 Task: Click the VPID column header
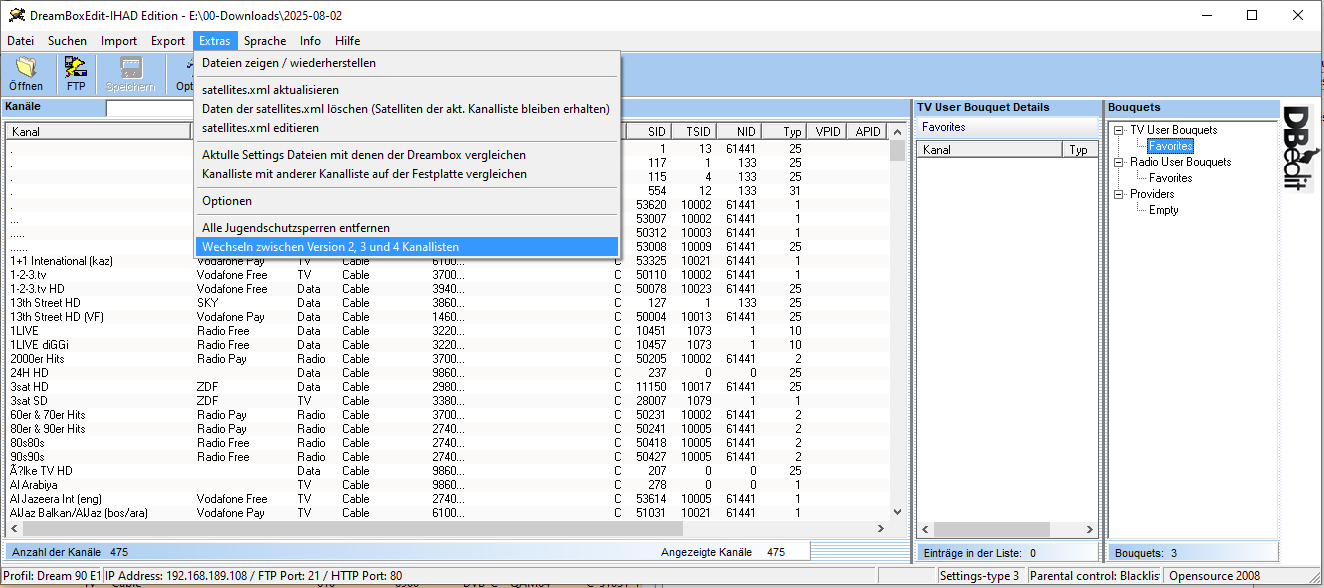828,132
